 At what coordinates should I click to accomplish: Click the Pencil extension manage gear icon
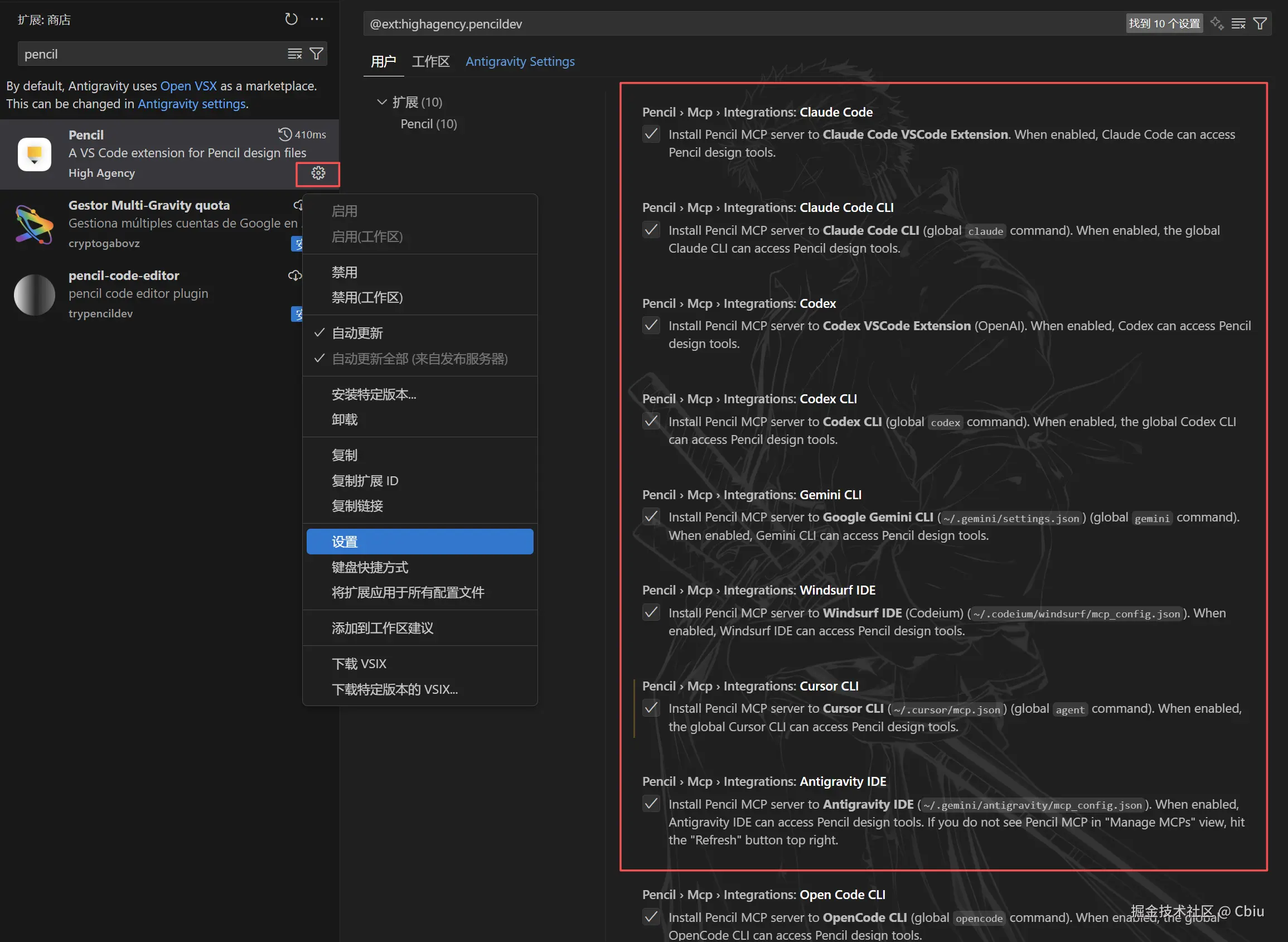click(x=318, y=173)
